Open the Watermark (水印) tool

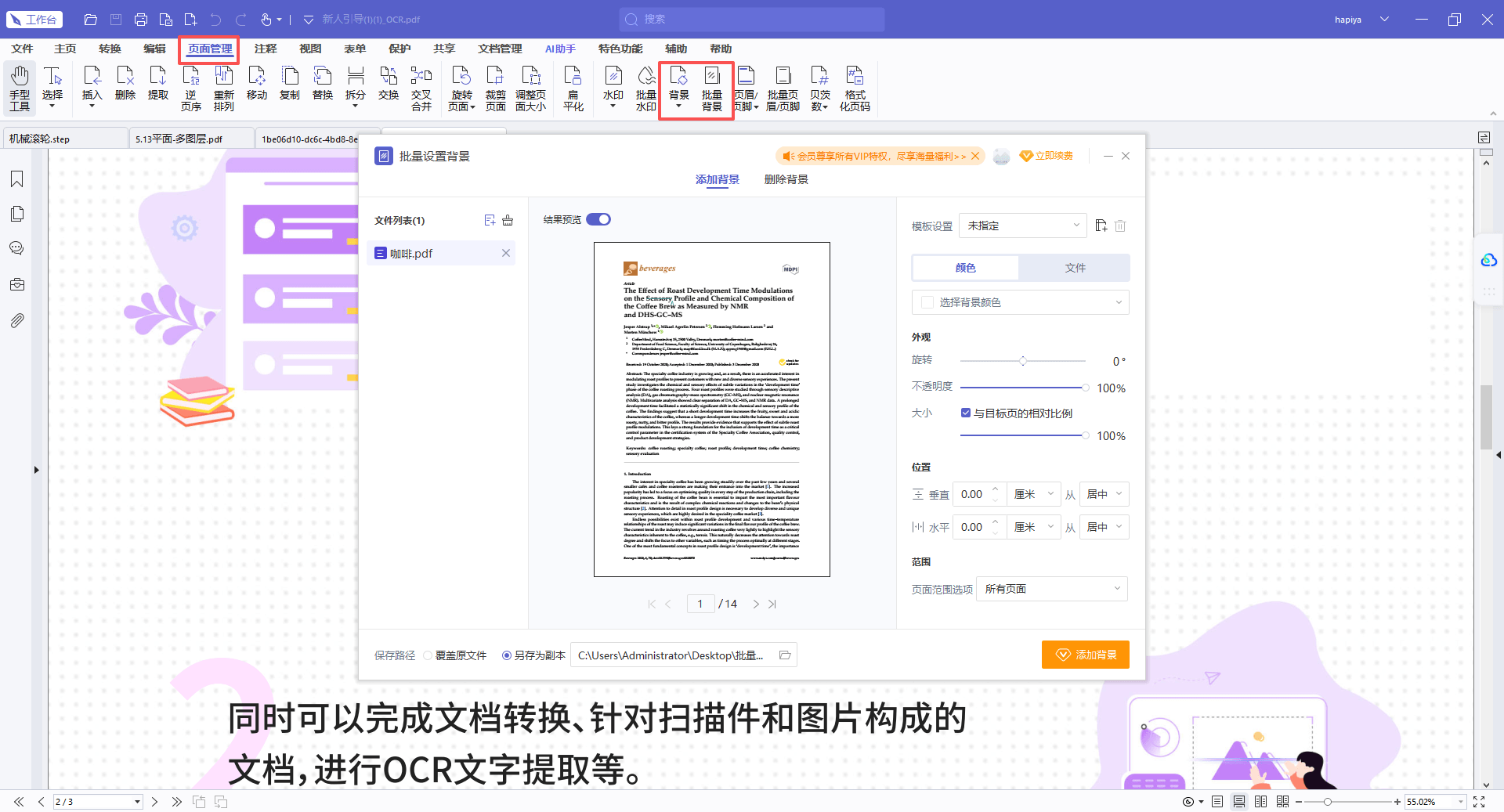613,86
